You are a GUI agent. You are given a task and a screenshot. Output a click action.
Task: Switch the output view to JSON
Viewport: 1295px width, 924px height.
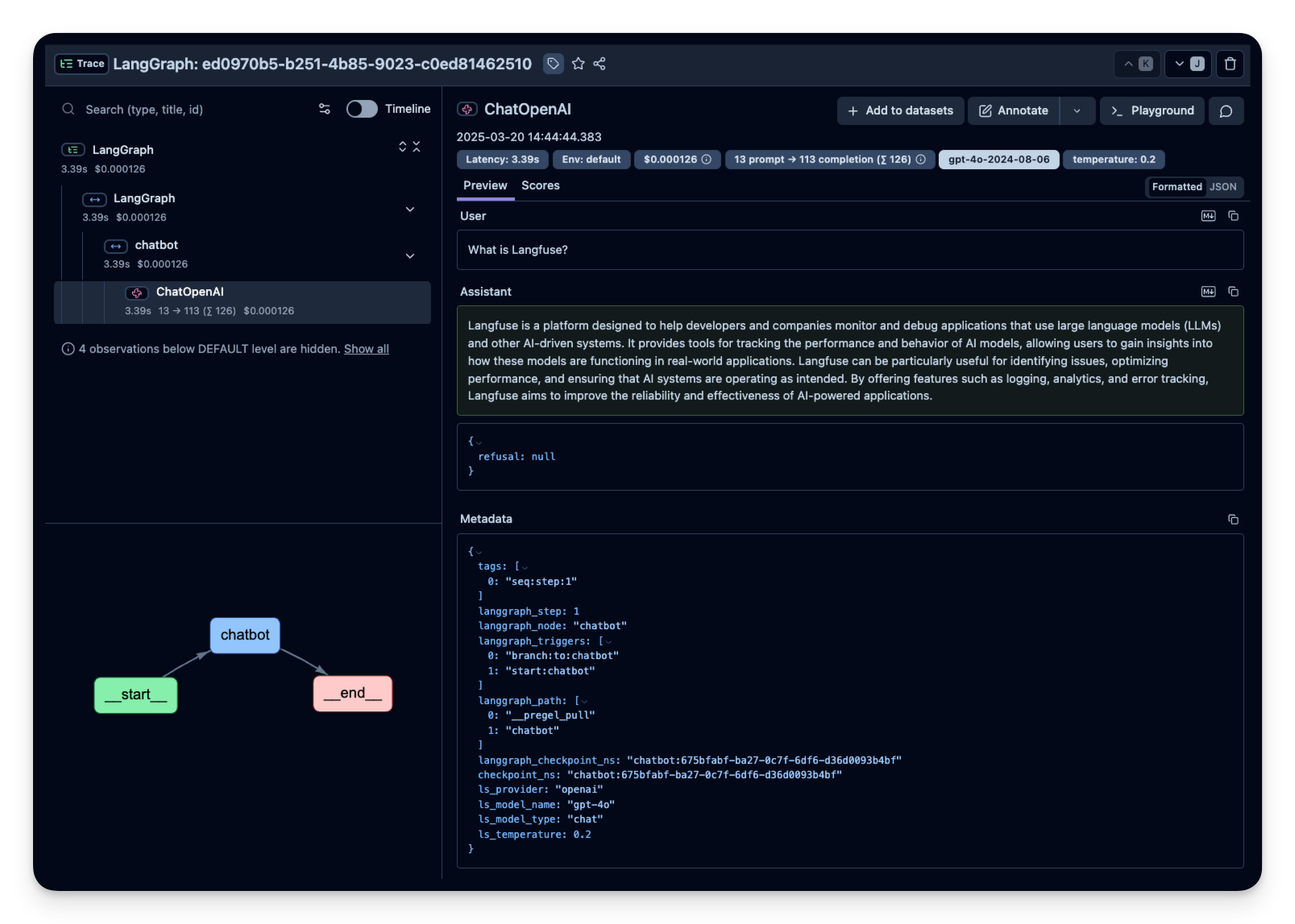pyautogui.click(x=1223, y=186)
